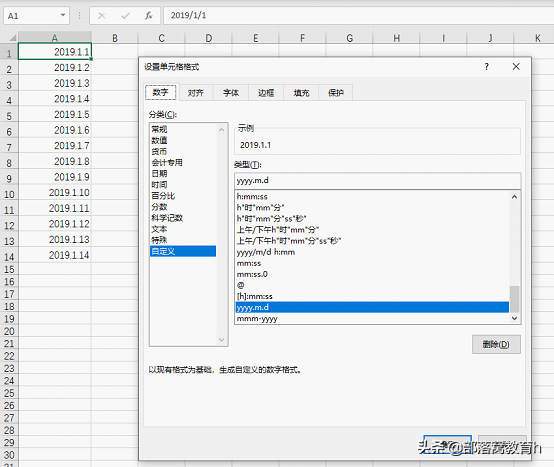Click the type list scrollbar thumb
Screen dimensions: 554x467
point(514,299)
